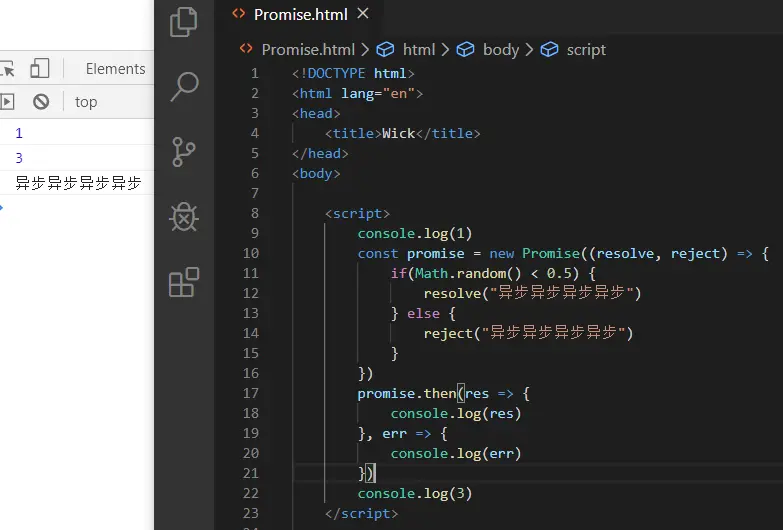
Task: Click the DevTools inspect element icon
Action: pos(7,68)
